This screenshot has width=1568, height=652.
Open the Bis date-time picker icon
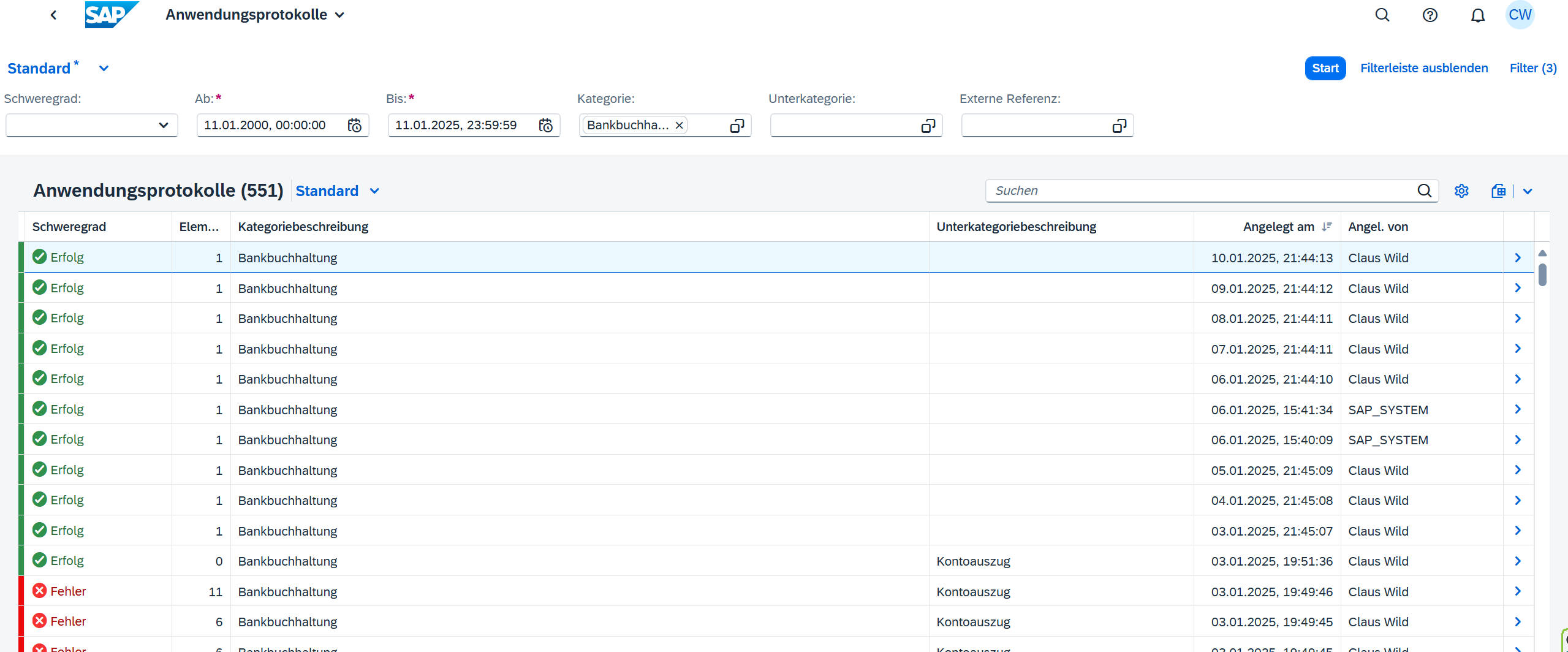pos(546,126)
